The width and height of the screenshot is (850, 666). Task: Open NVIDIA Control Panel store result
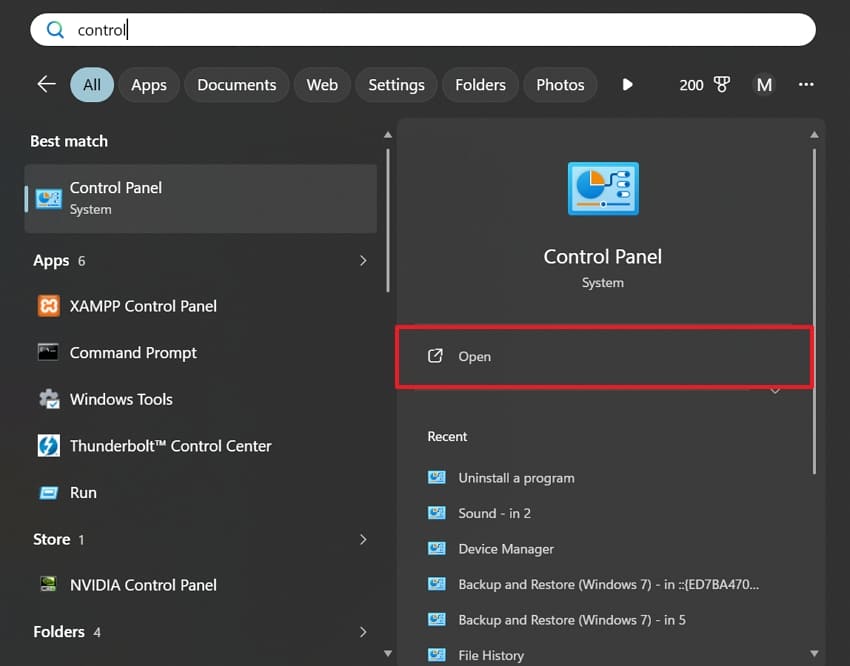(201, 585)
